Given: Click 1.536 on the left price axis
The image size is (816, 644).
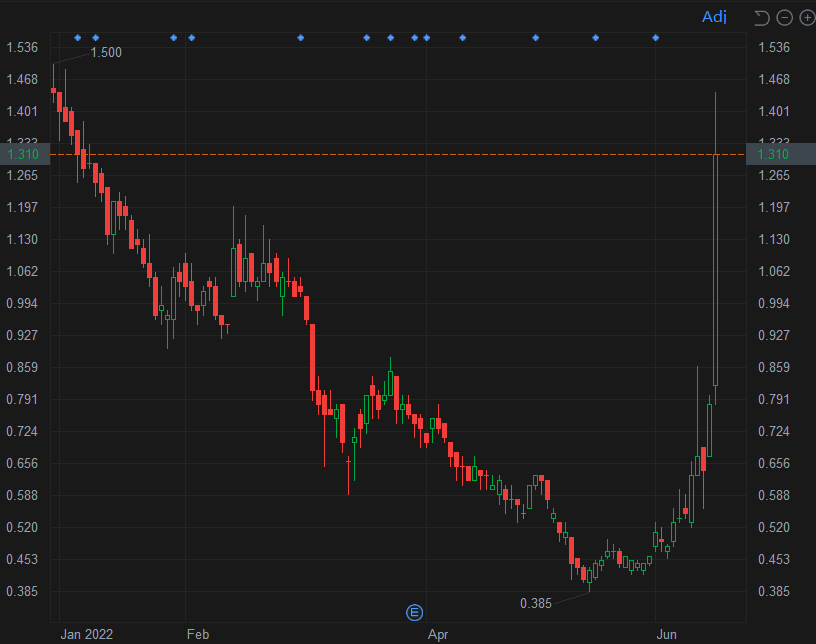Looking at the screenshot, I should 22,47.
